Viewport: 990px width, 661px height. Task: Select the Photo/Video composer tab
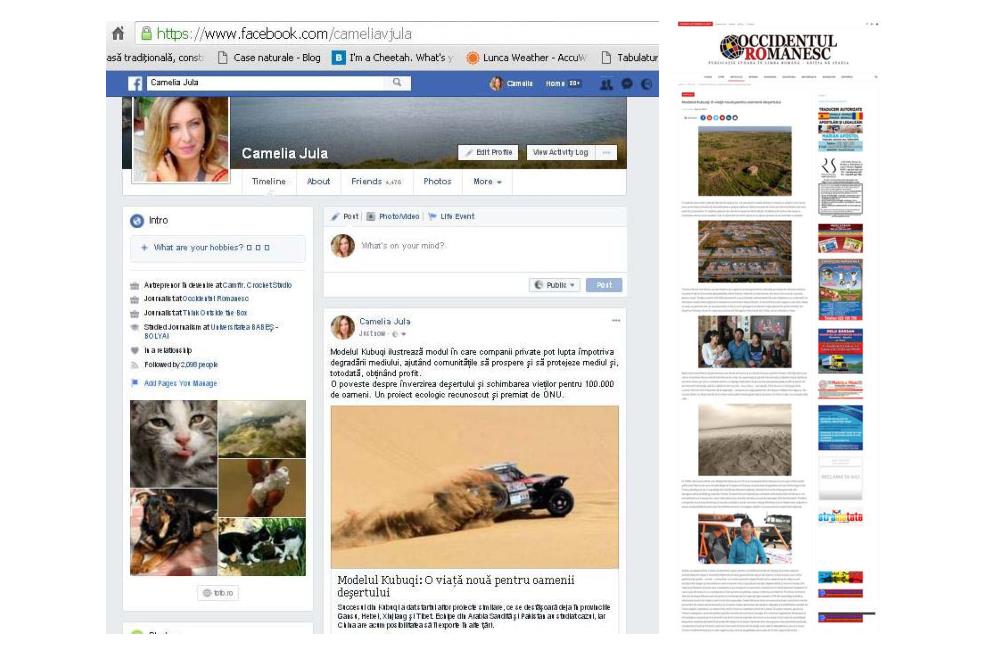pos(393,217)
